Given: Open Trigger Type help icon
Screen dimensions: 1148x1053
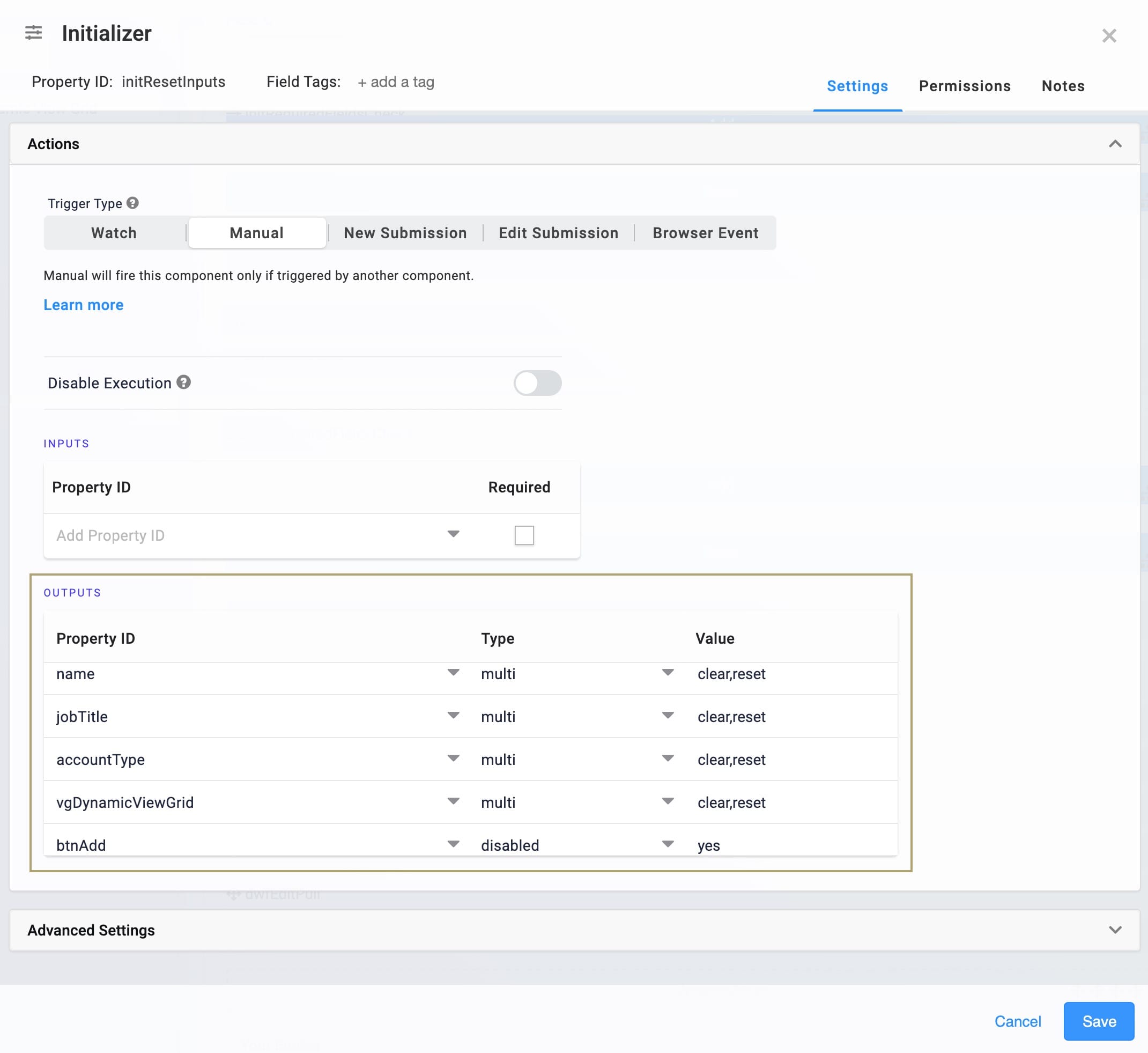Looking at the screenshot, I should click(132, 203).
